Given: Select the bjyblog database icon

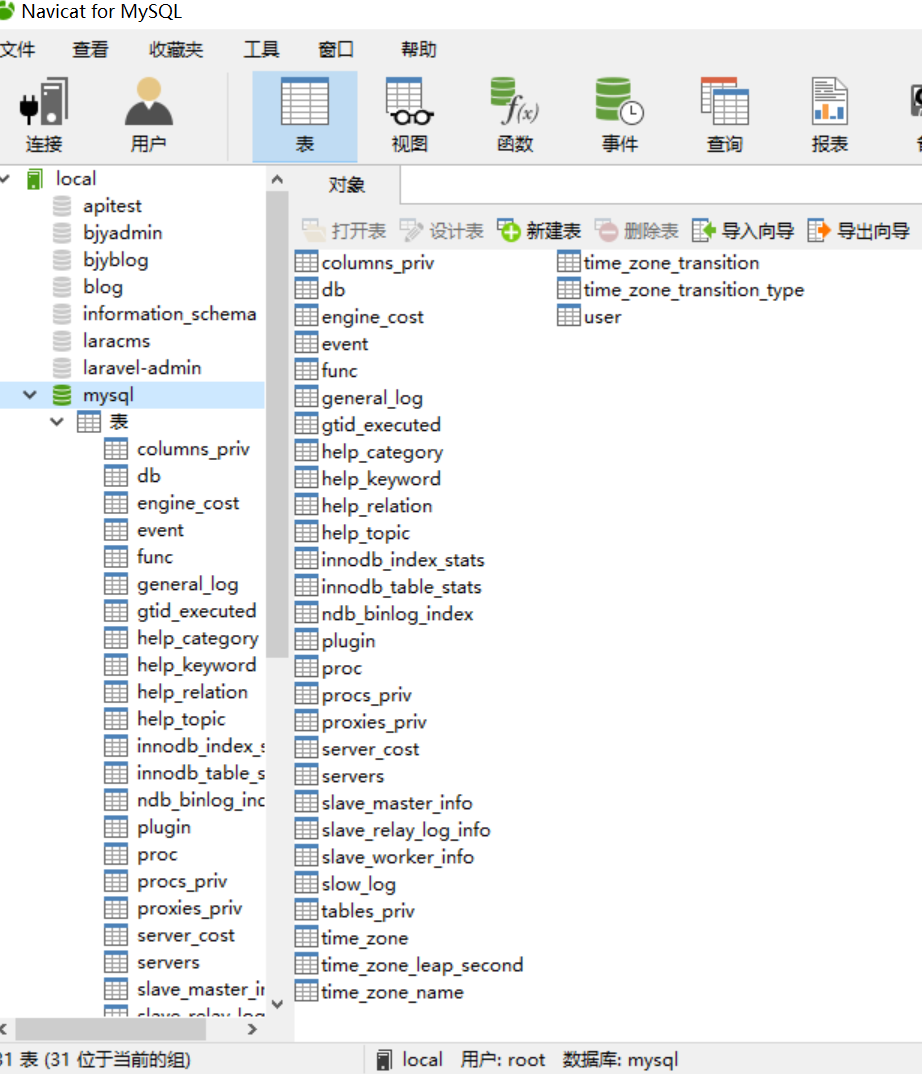Looking at the screenshot, I should (x=62, y=260).
